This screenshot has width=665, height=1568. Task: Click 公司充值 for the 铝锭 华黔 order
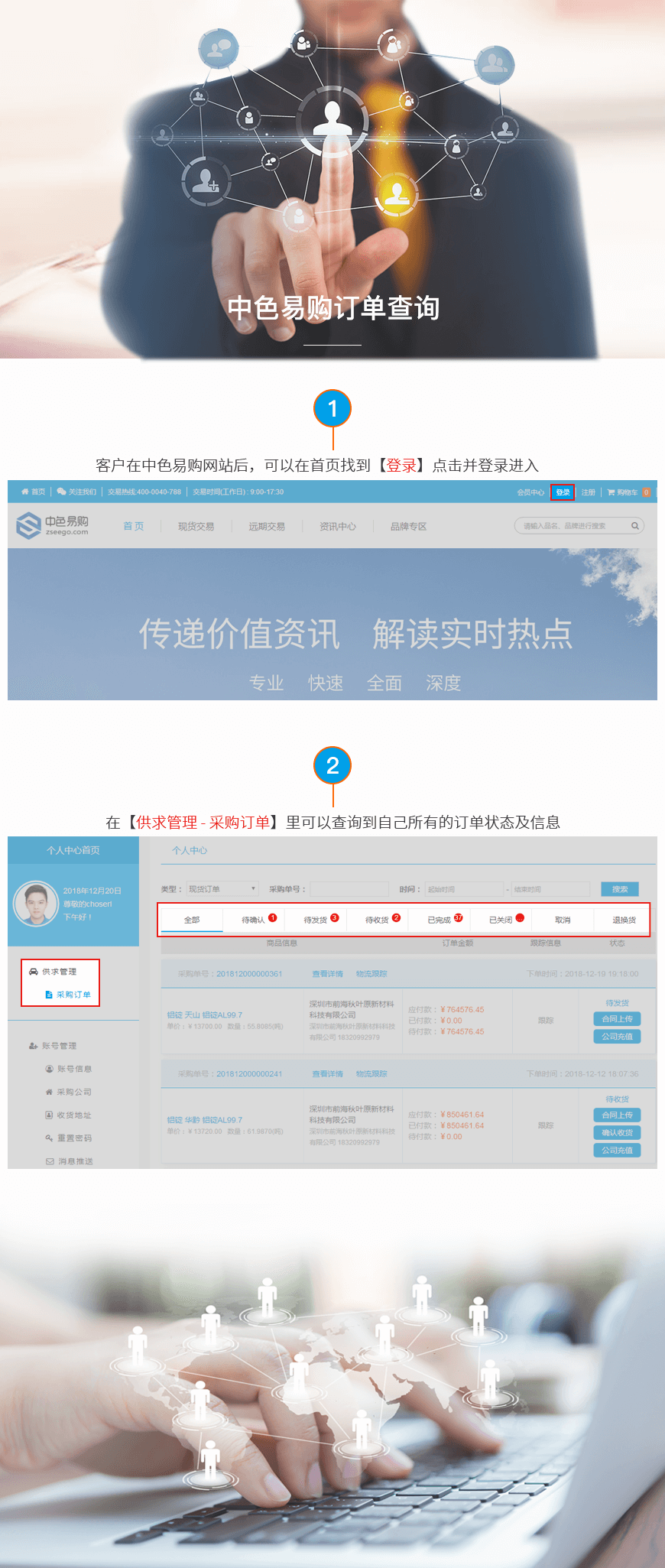617,1151
